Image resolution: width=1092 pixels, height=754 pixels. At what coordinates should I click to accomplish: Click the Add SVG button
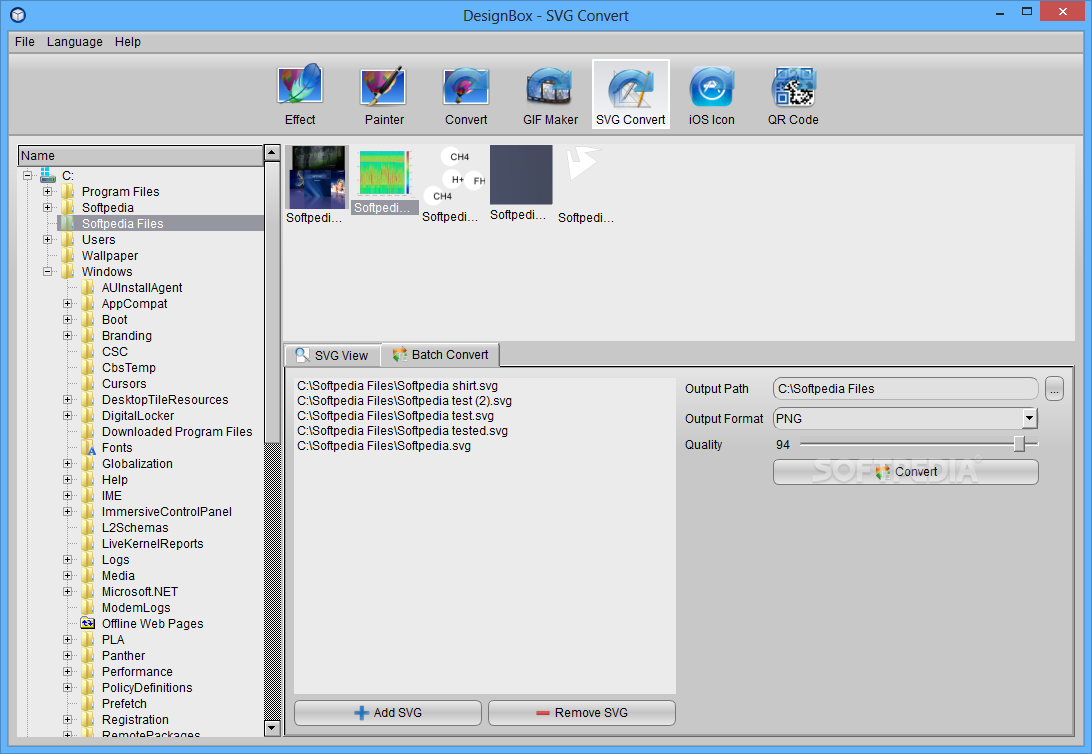(x=388, y=712)
